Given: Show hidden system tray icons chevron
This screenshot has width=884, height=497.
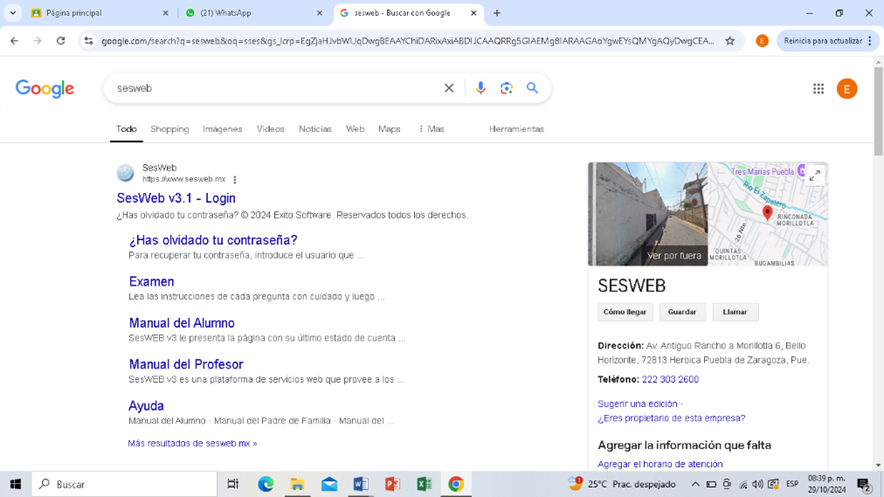Looking at the screenshot, I should pos(695,484).
